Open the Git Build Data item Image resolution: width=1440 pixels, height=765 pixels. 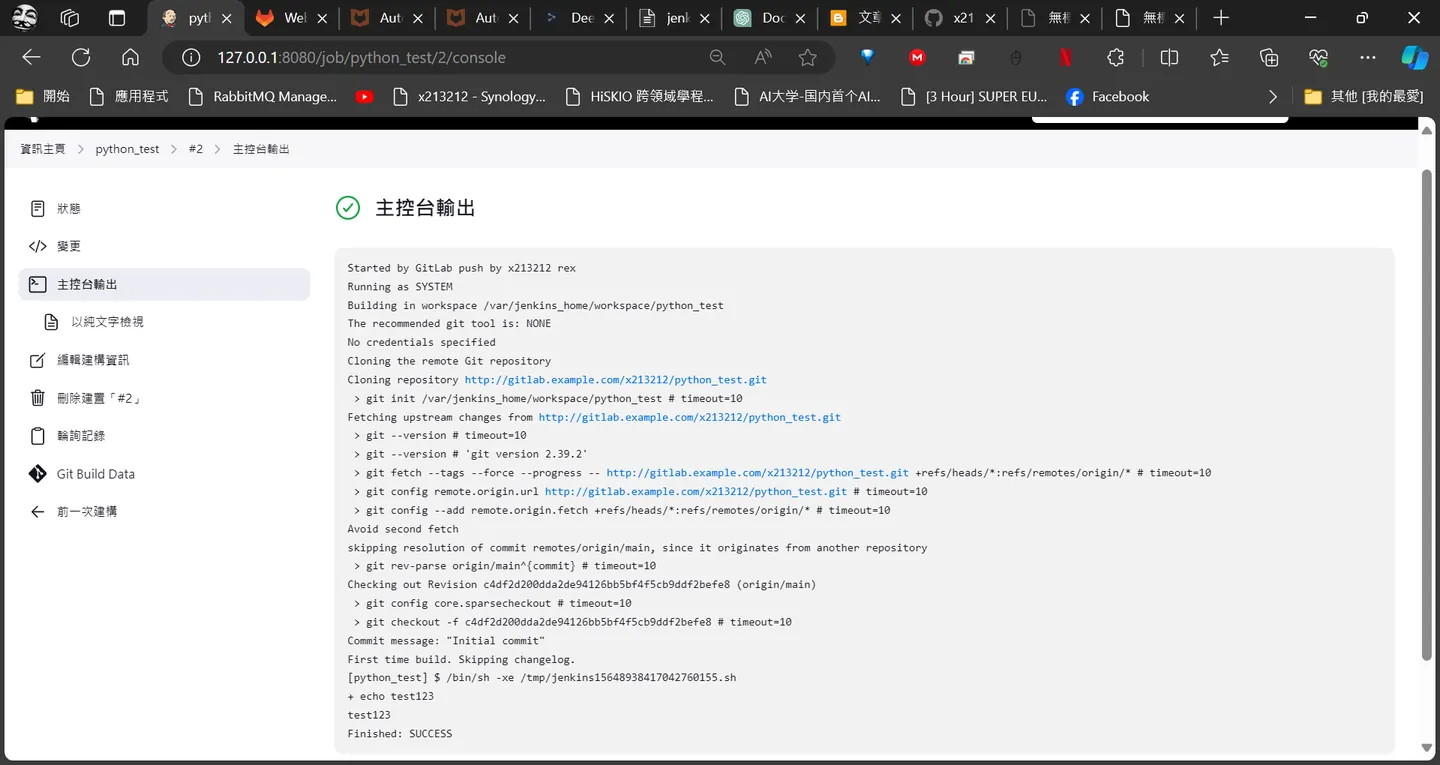96,474
